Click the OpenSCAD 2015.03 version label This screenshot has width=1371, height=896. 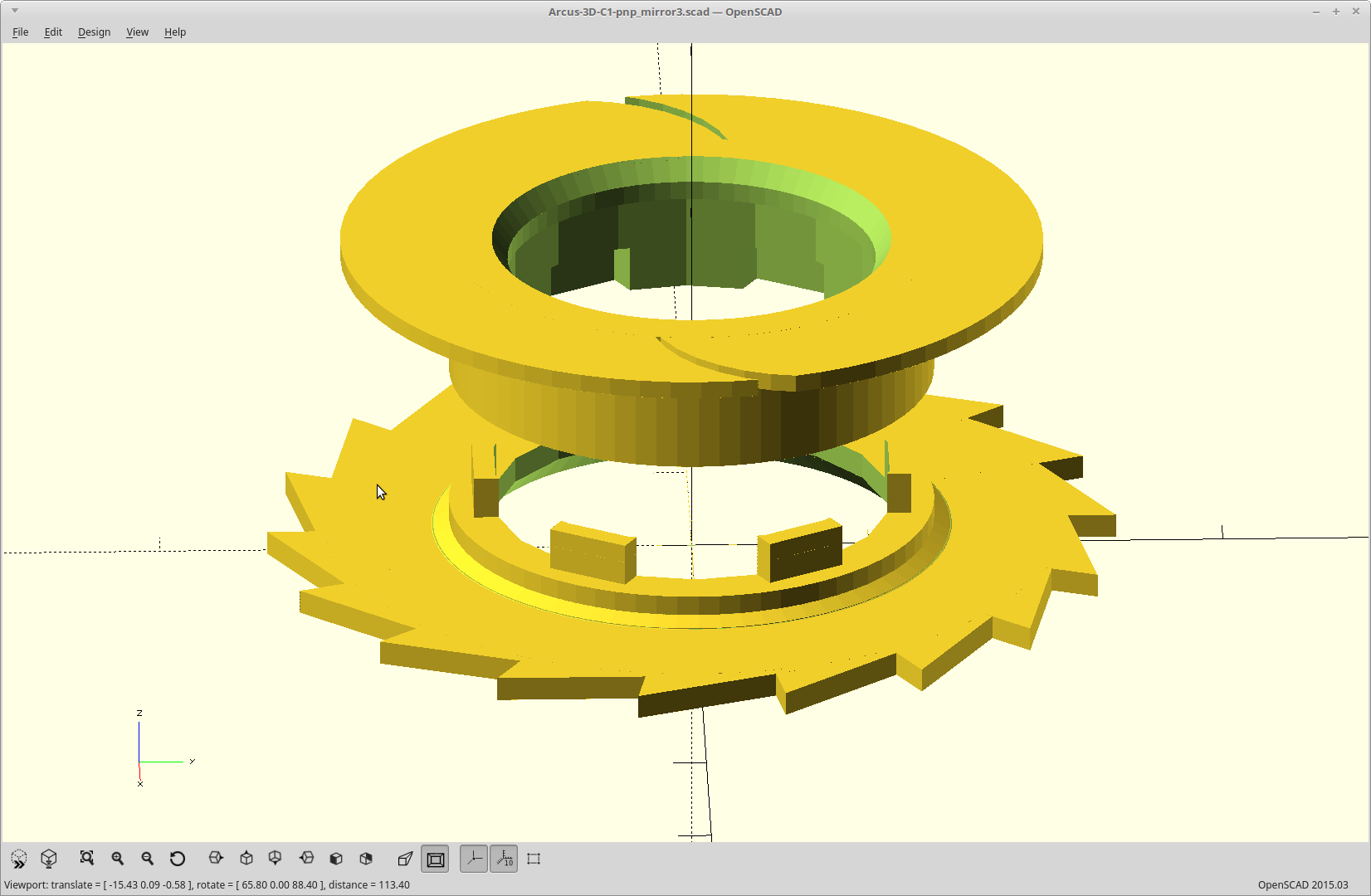tap(1303, 884)
